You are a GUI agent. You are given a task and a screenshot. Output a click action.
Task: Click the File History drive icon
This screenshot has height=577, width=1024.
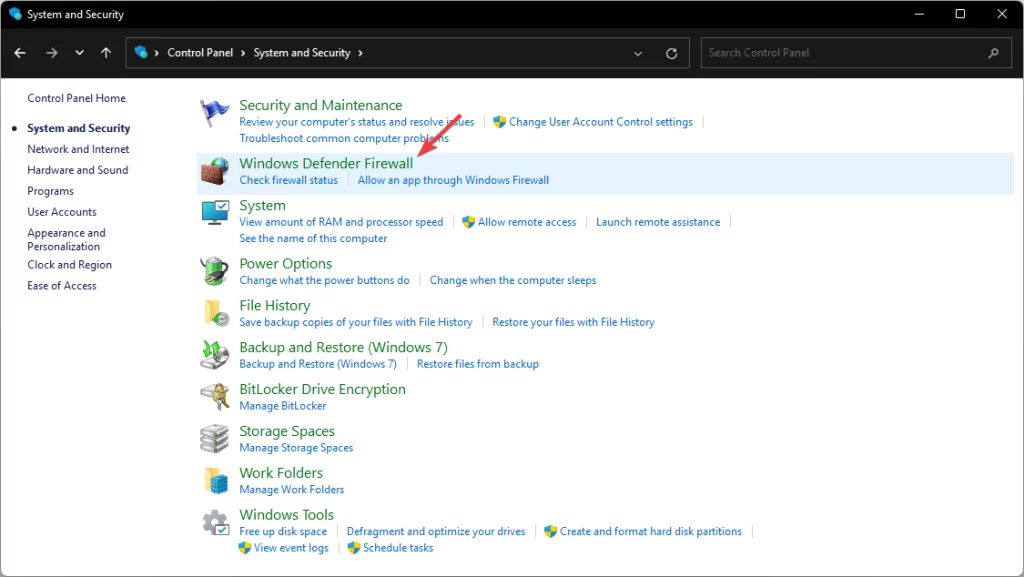[213, 312]
